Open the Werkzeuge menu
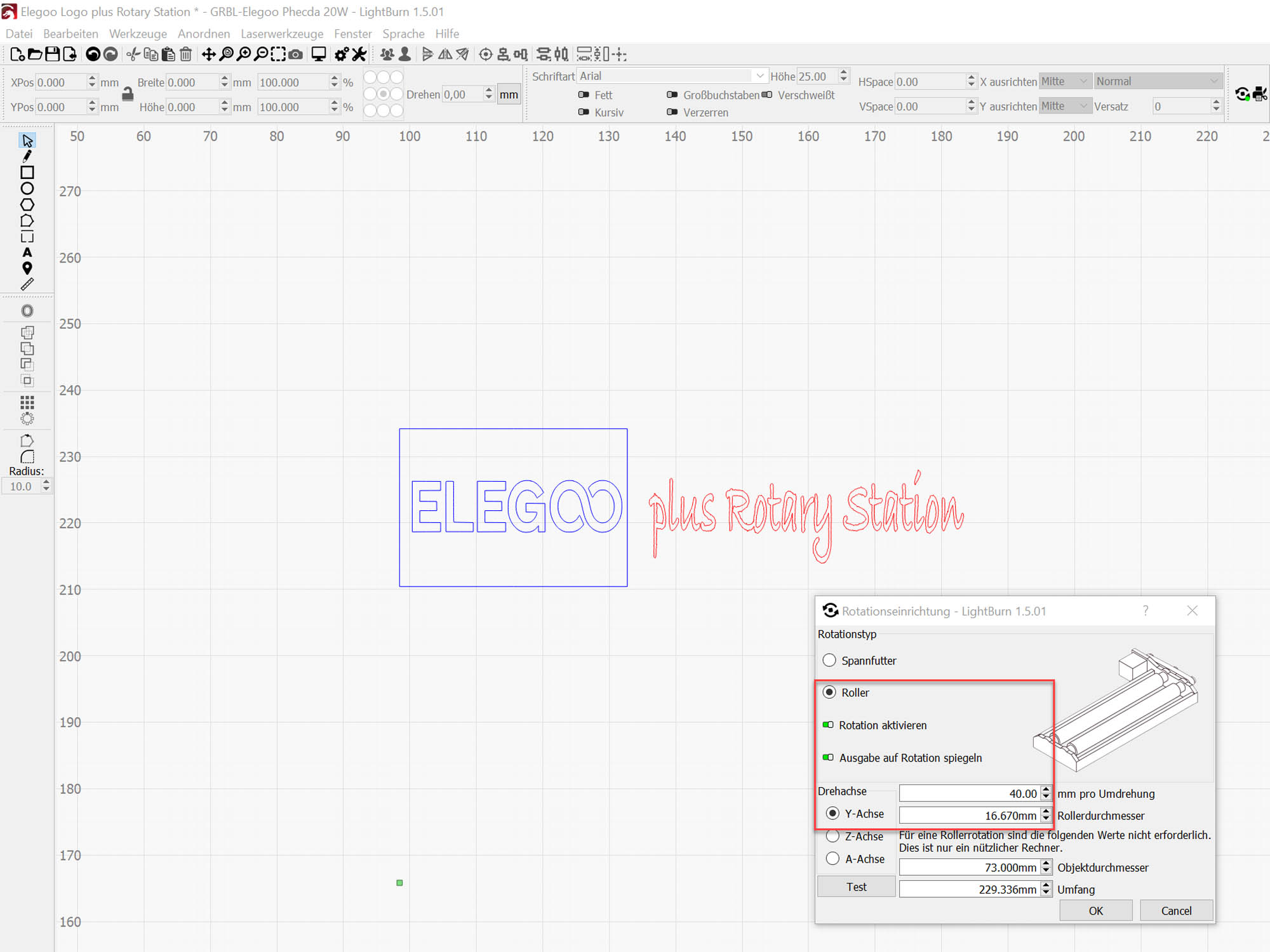Image resolution: width=1270 pixels, height=952 pixels. click(138, 34)
